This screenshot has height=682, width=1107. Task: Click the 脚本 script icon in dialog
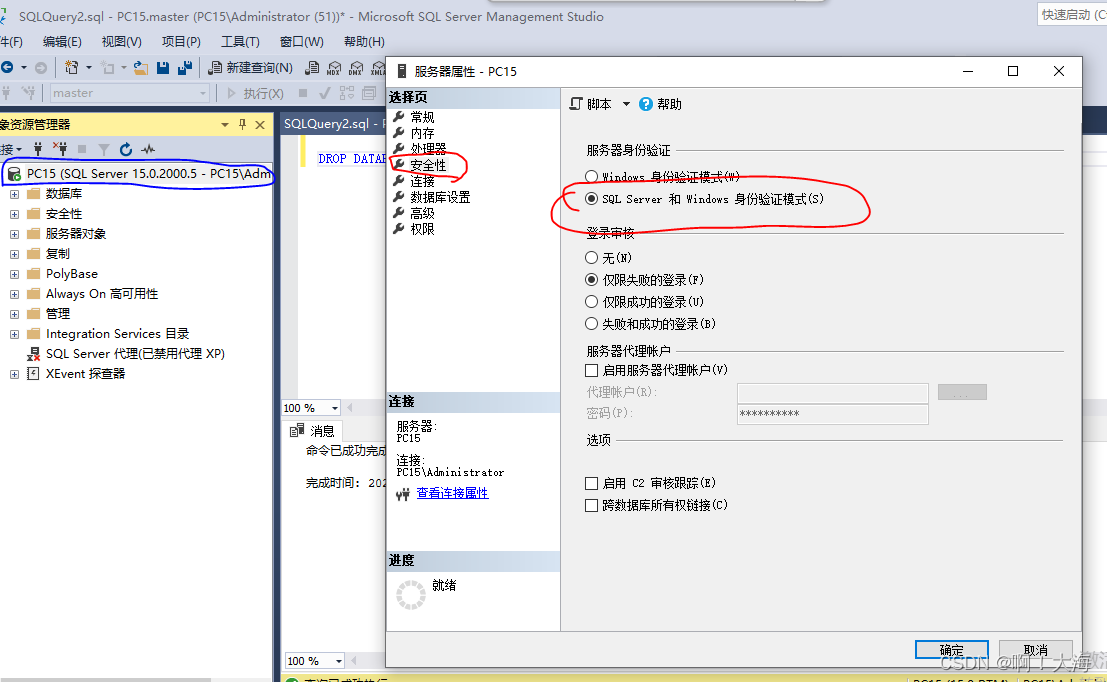click(x=576, y=104)
